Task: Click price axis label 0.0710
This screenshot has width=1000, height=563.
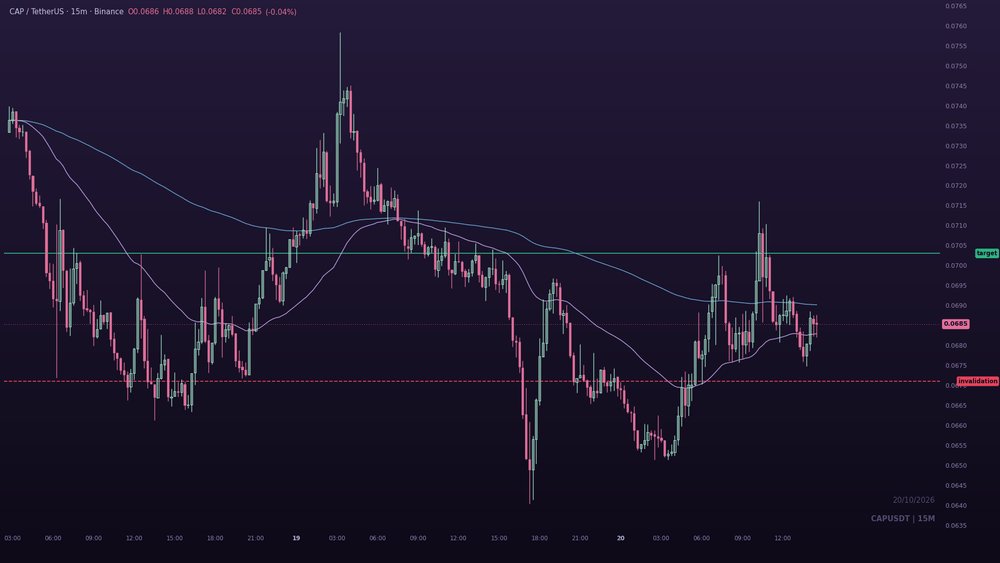Action: pos(956,226)
